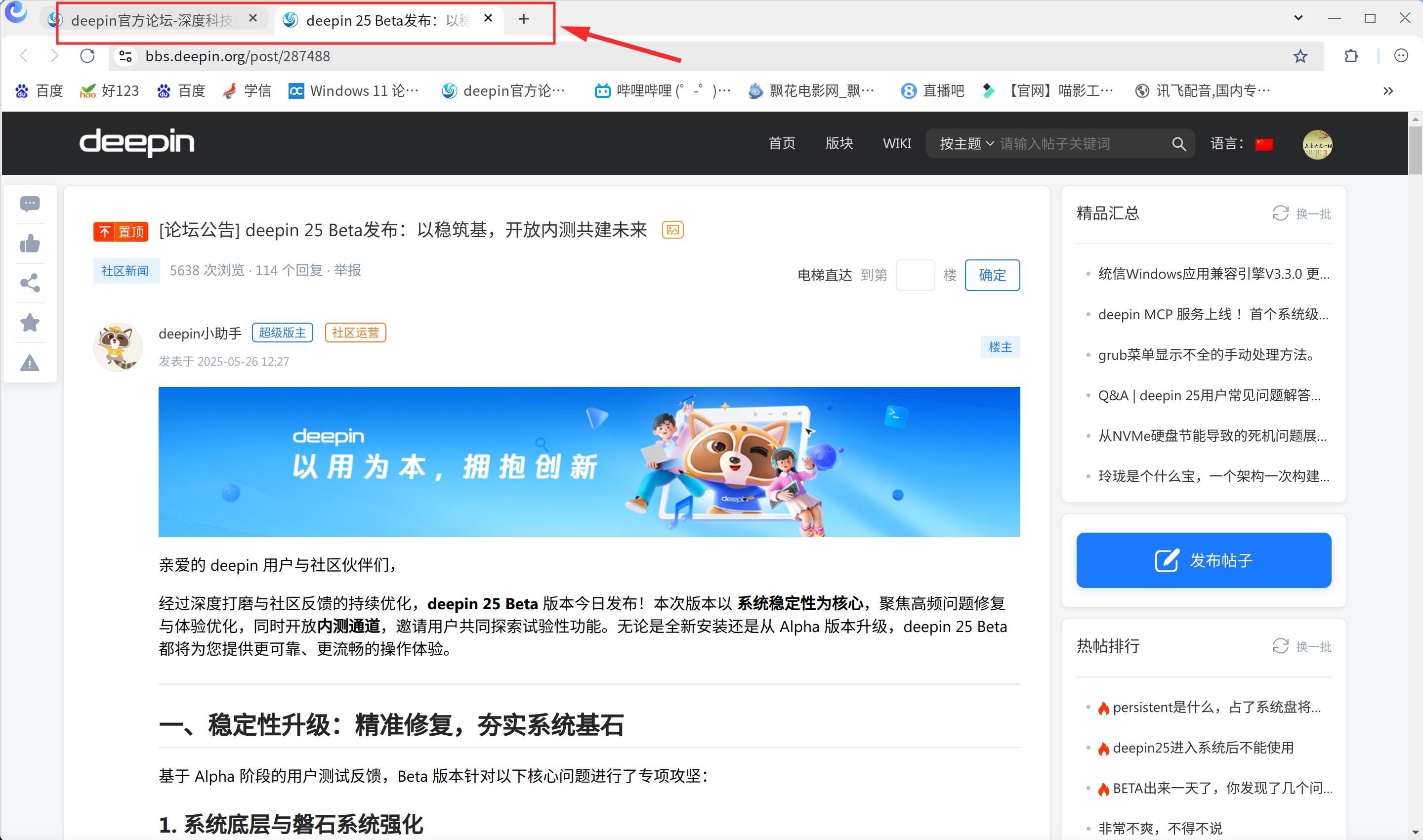1423x840 pixels.
Task: Click the image icon beside post title
Action: (x=672, y=230)
